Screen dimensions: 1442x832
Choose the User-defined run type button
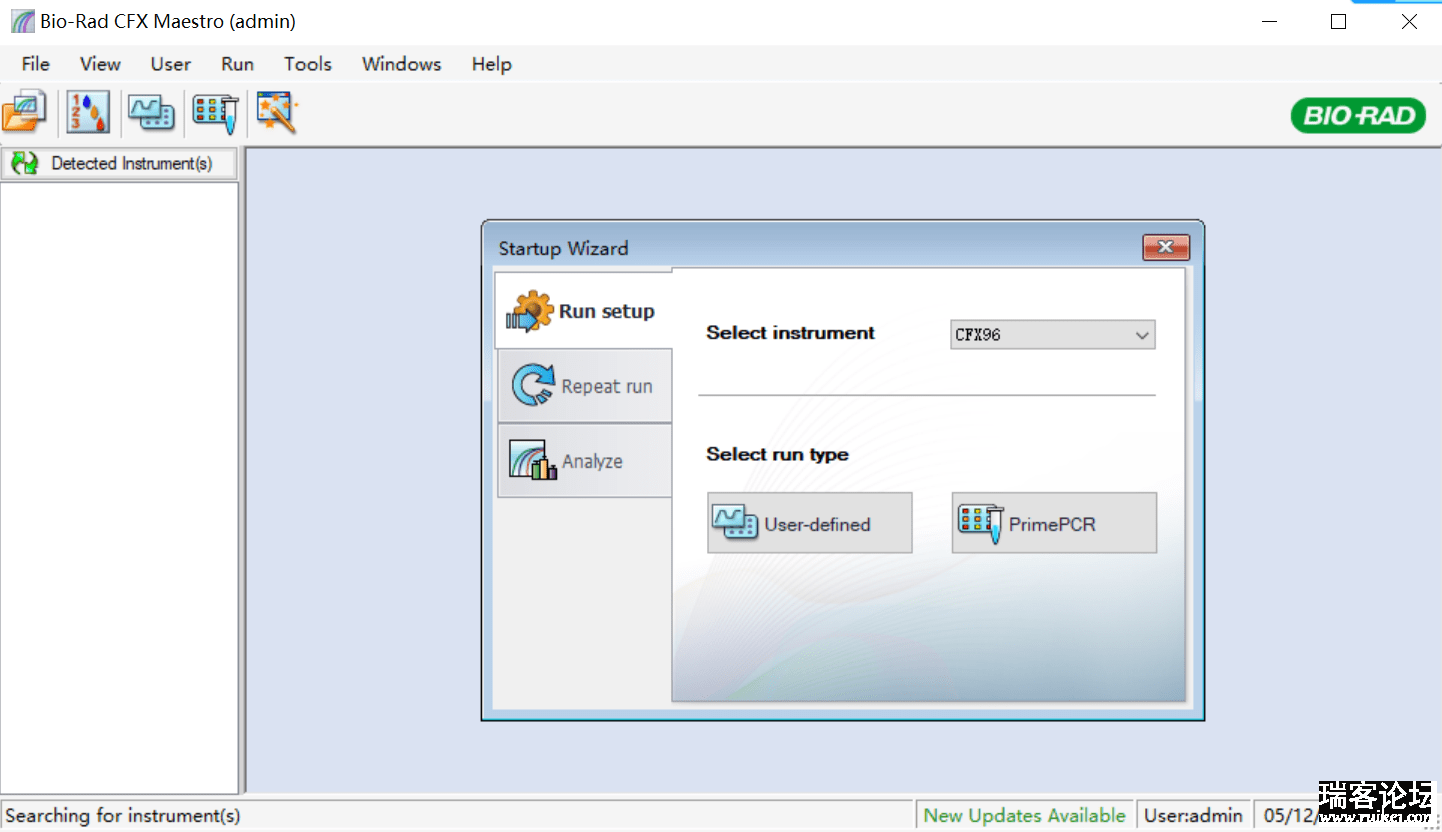click(810, 522)
